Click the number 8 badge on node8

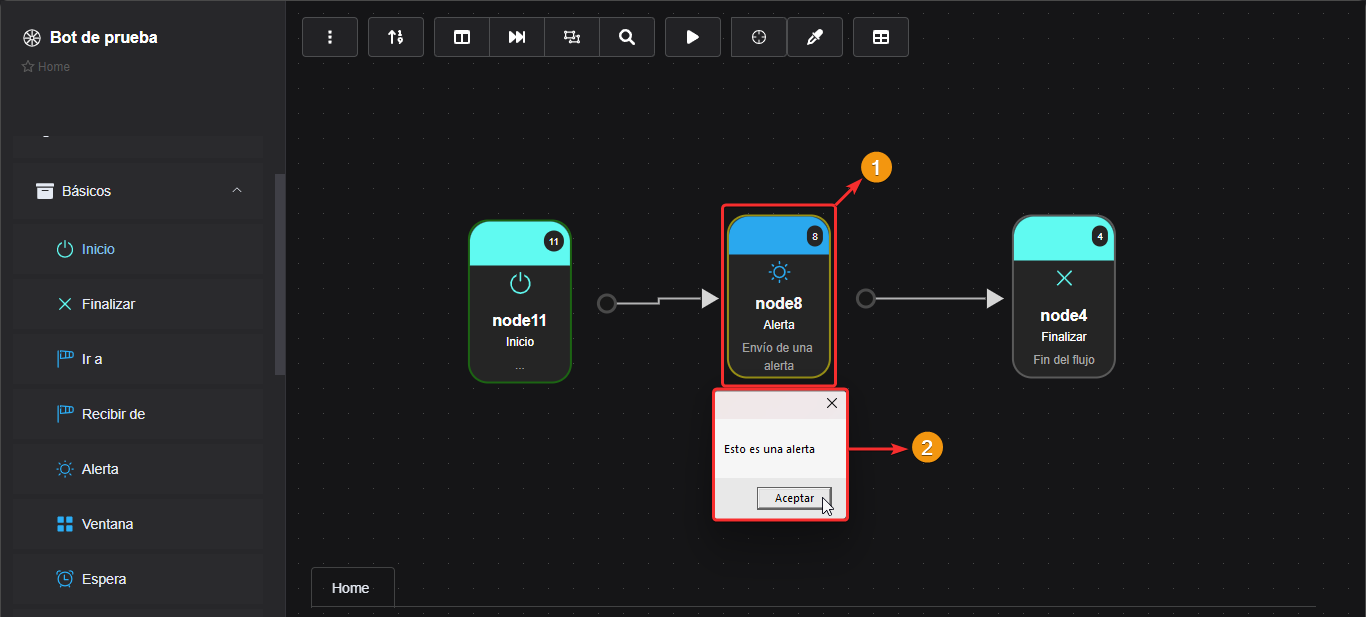pos(815,237)
